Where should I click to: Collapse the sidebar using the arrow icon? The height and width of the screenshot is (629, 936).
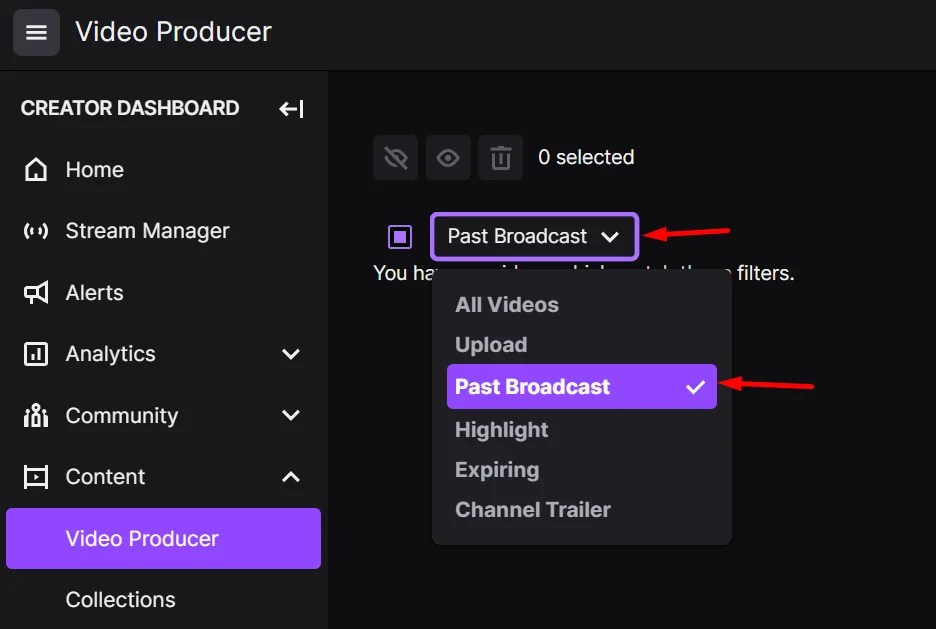290,109
